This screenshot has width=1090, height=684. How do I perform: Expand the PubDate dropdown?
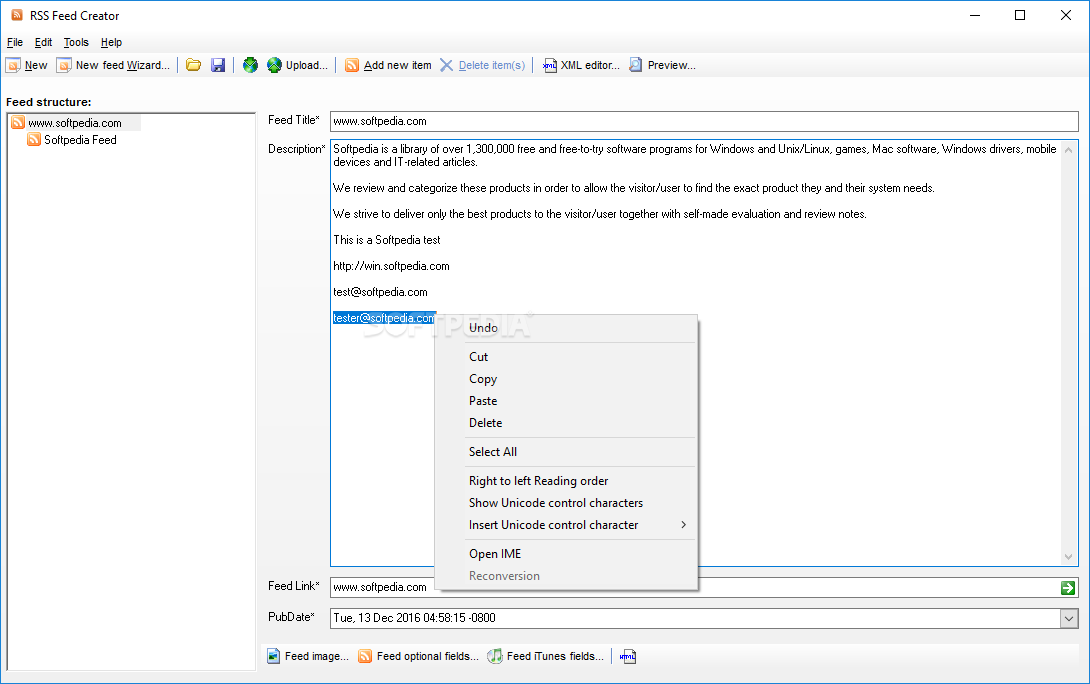1068,618
